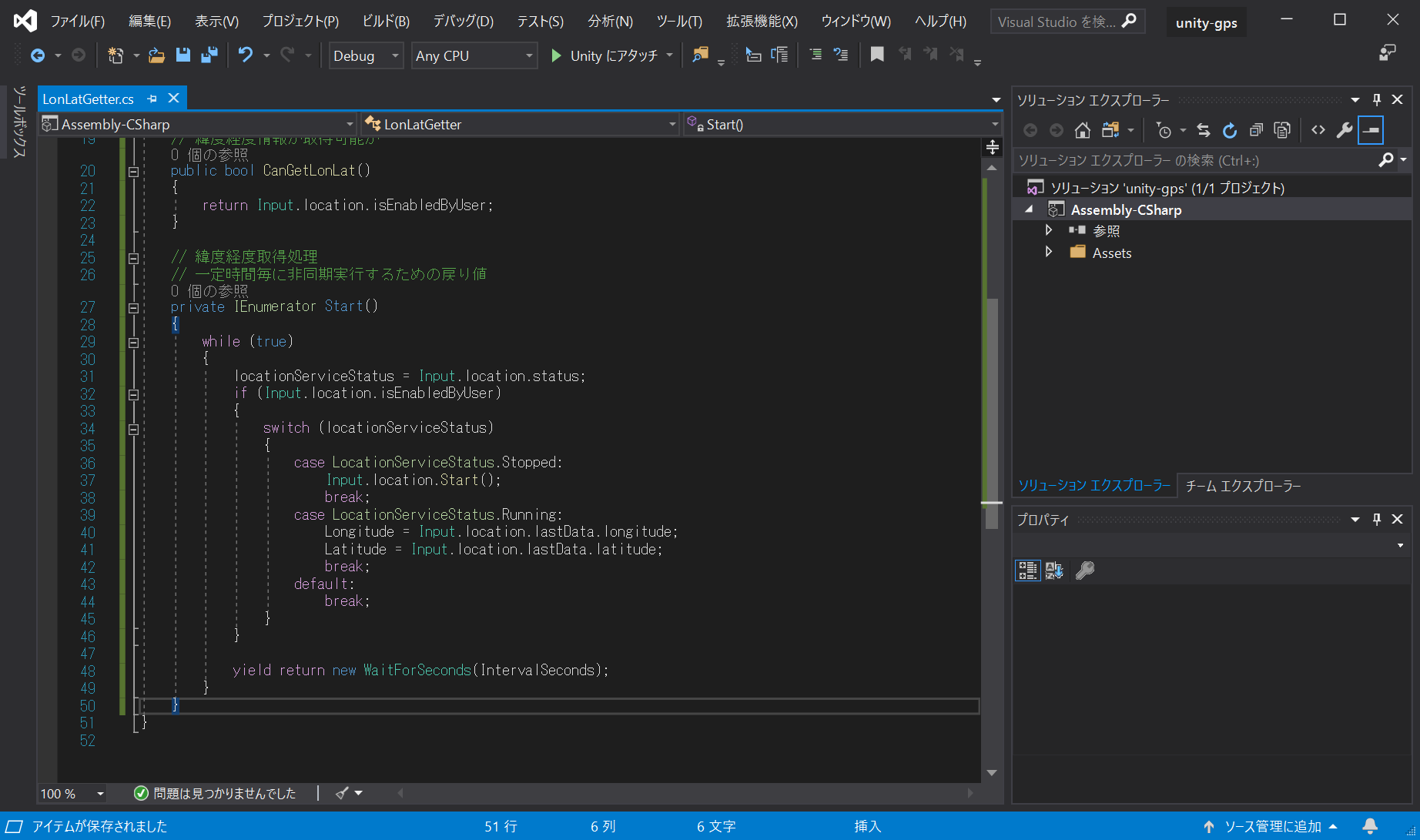Pin the LonLatGetter.cs tab
The width and height of the screenshot is (1420, 840).
[x=152, y=99]
